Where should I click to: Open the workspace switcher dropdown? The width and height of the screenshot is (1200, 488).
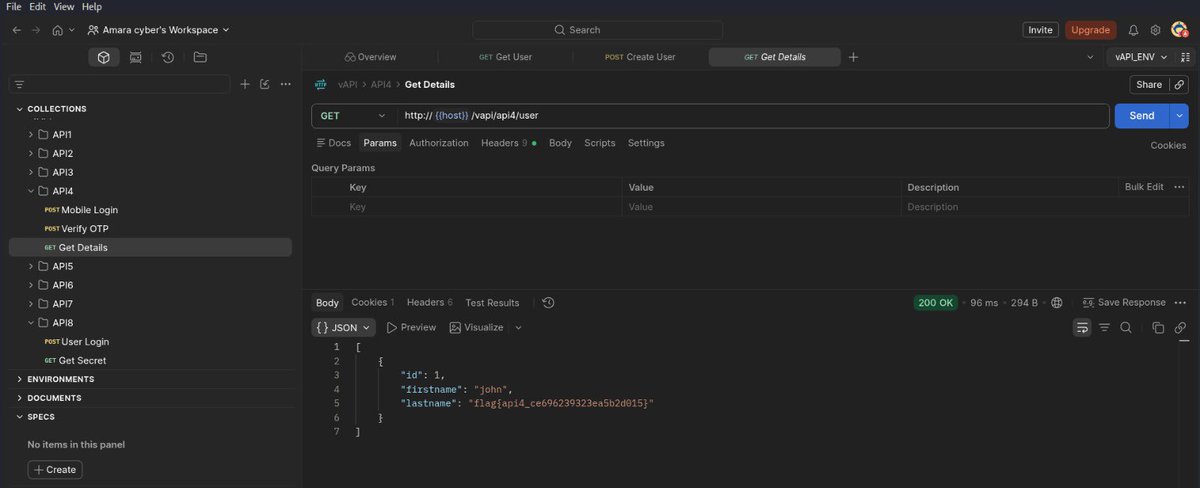(158, 30)
